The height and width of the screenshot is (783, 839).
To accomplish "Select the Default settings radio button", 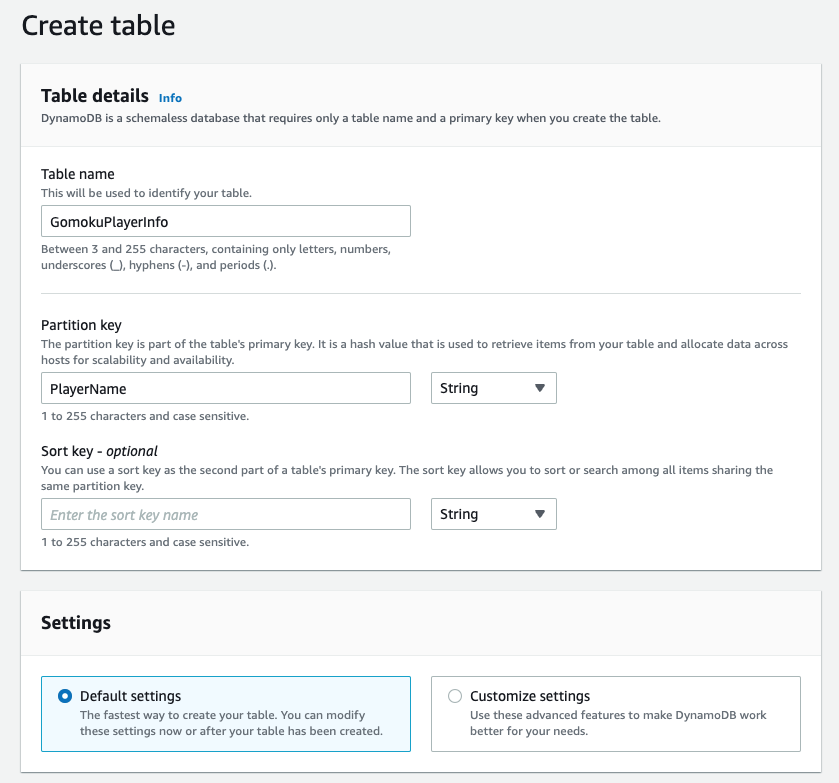I will pyautogui.click(x=65, y=696).
